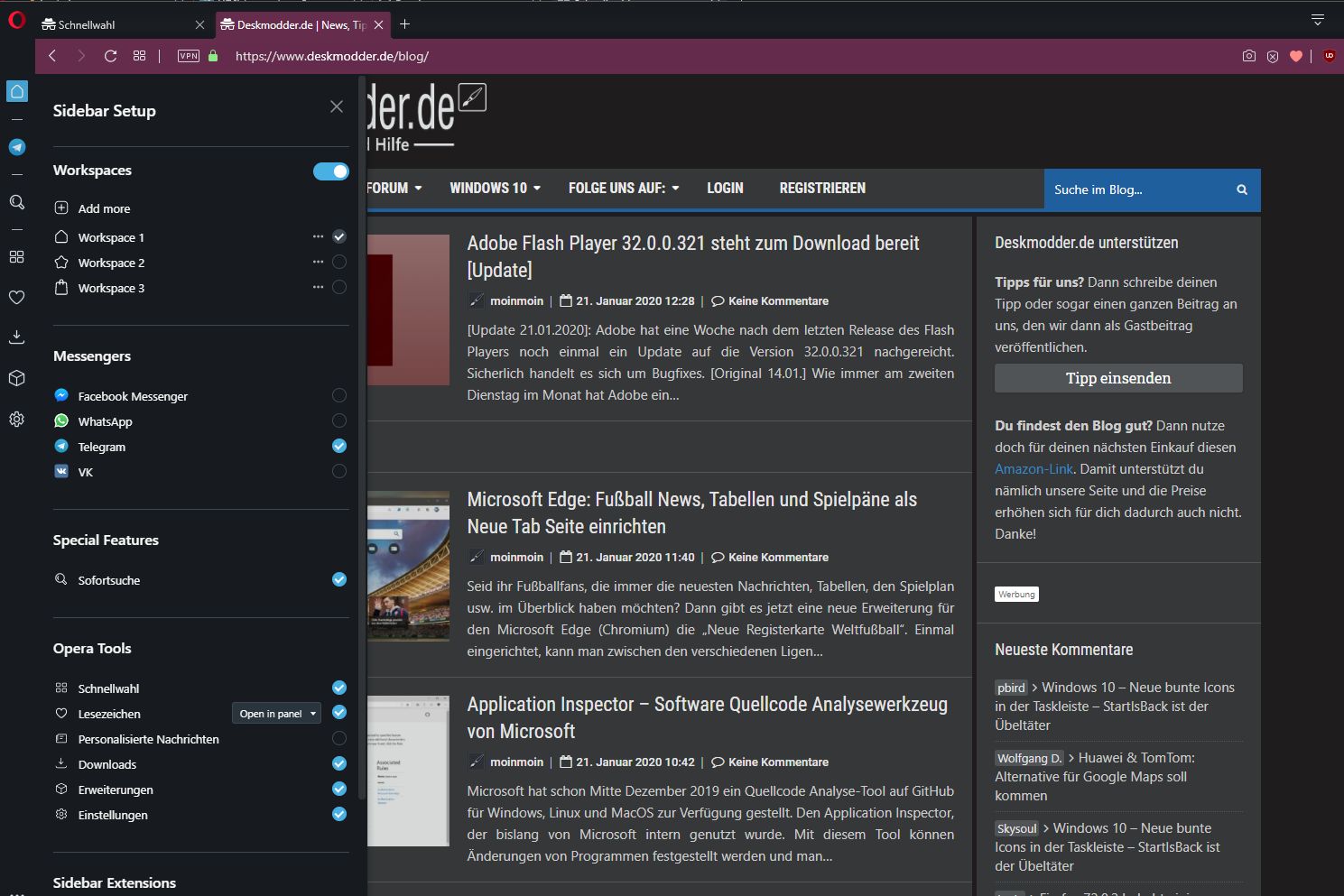Open the start page grid icon beside reload
Image resolution: width=1344 pixels, height=896 pixels.
coord(139,56)
